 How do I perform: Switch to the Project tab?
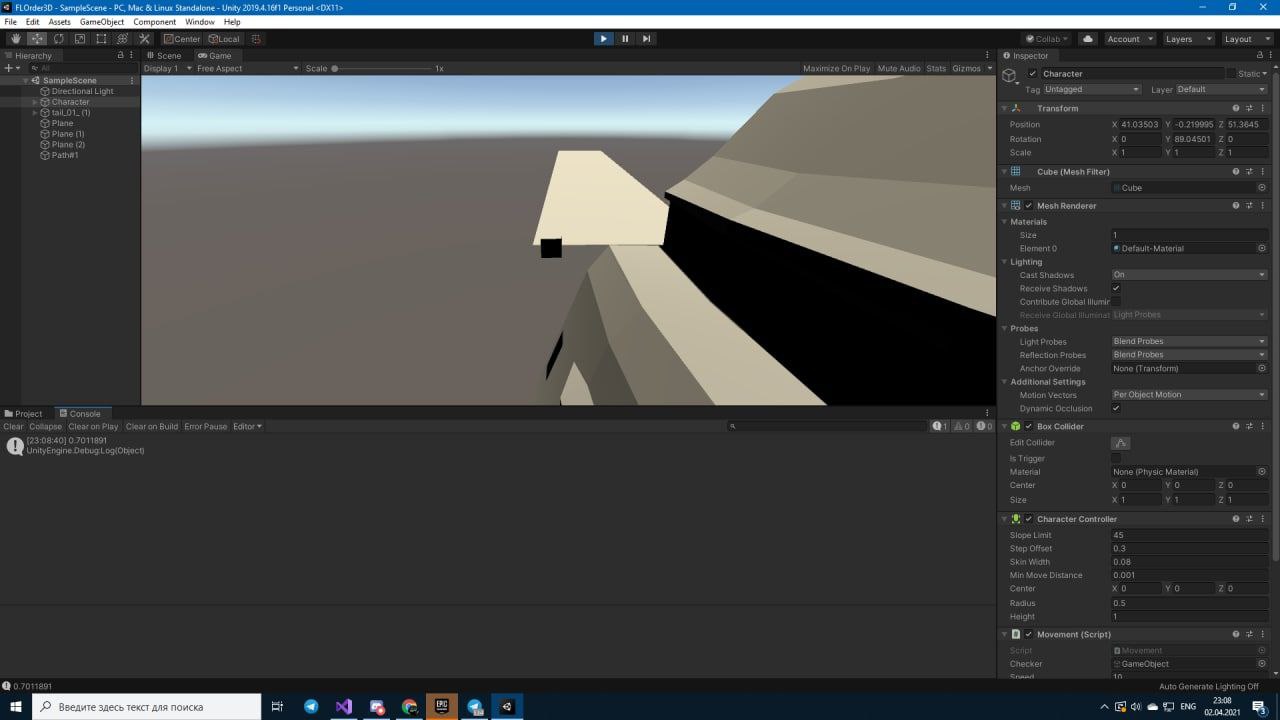point(24,414)
